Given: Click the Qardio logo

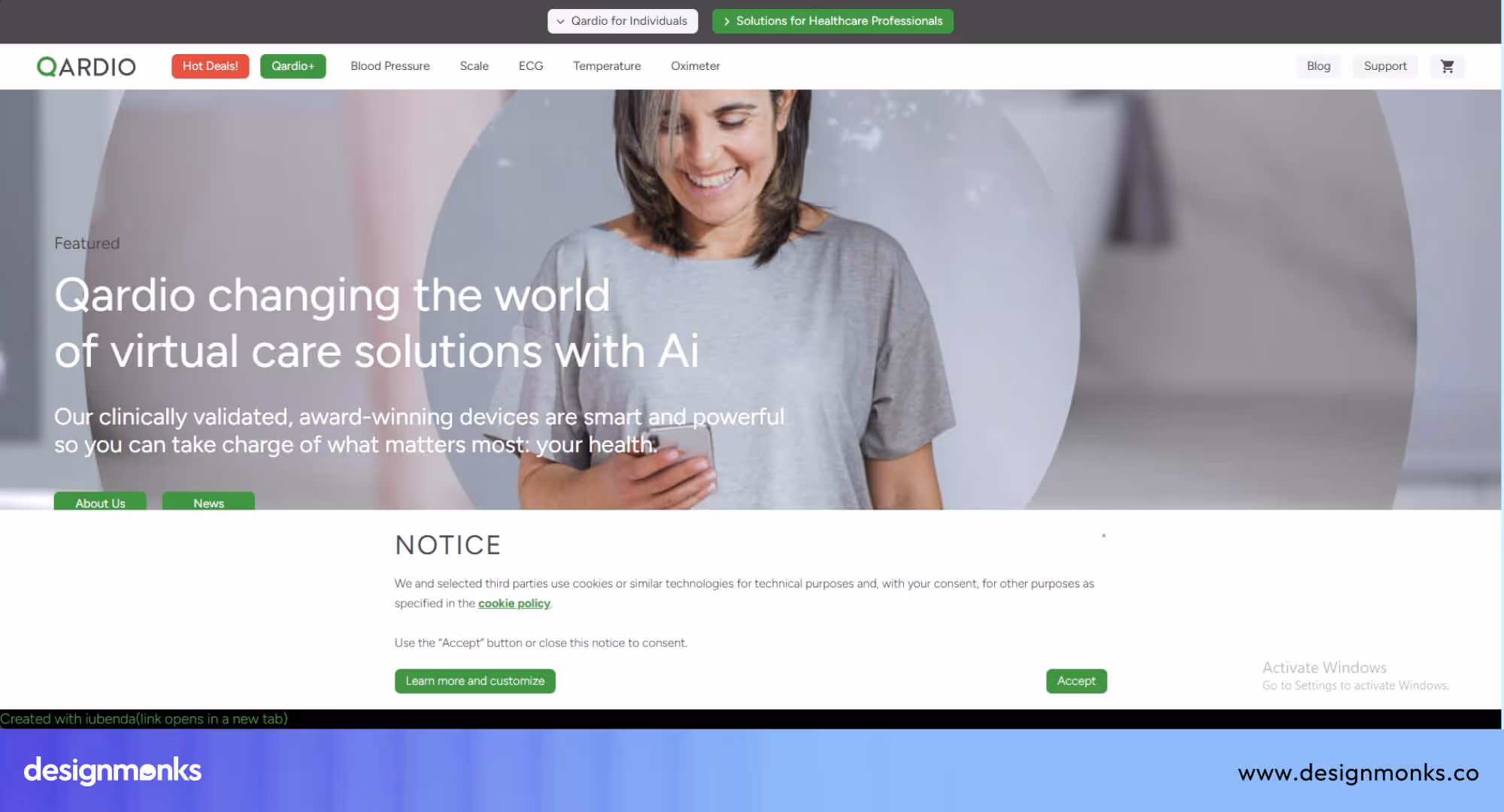Looking at the screenshot, I should tap(86, 67).
